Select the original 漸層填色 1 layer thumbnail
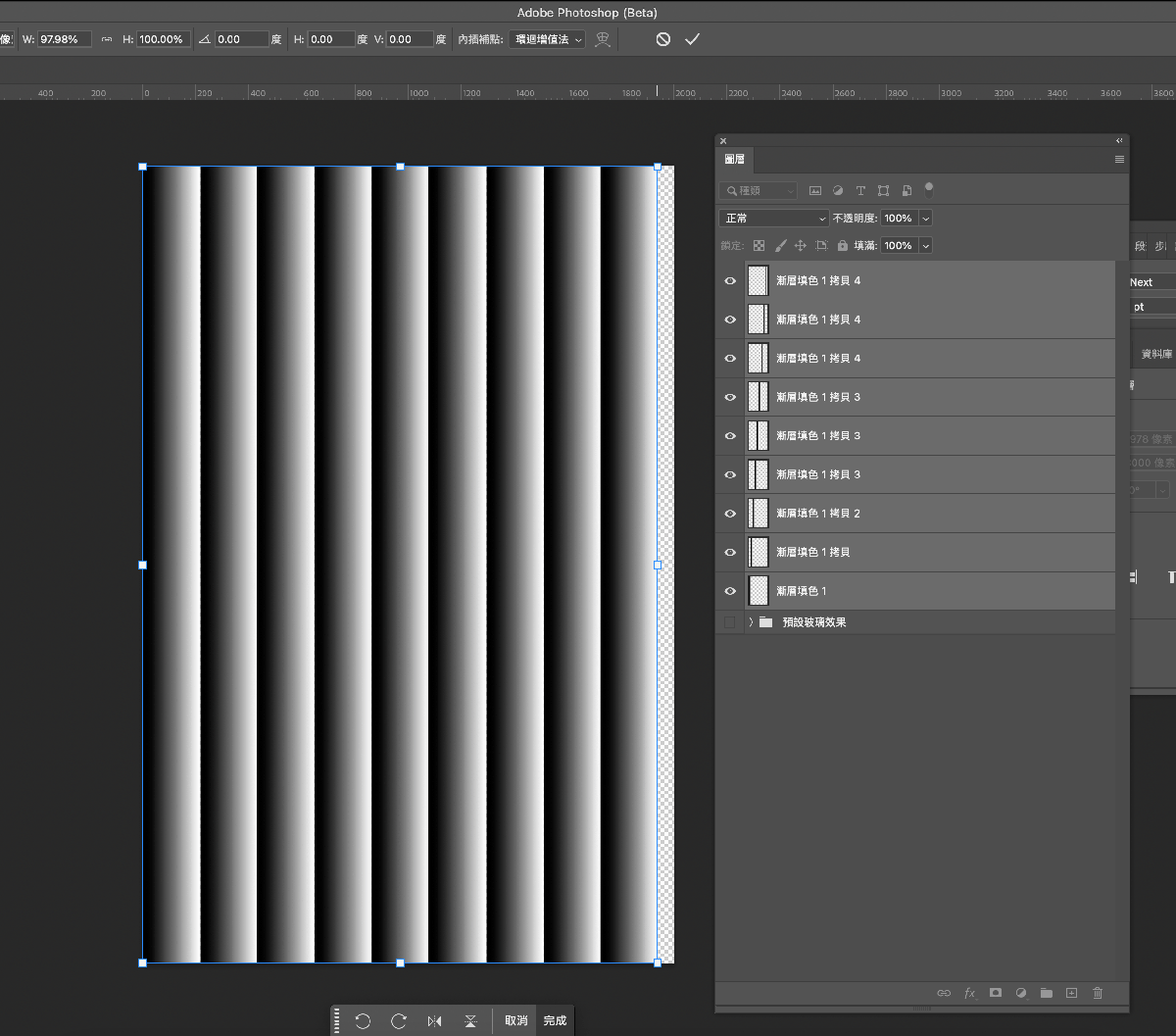Screen dimensions: 1176x1036 coord(758,591)
